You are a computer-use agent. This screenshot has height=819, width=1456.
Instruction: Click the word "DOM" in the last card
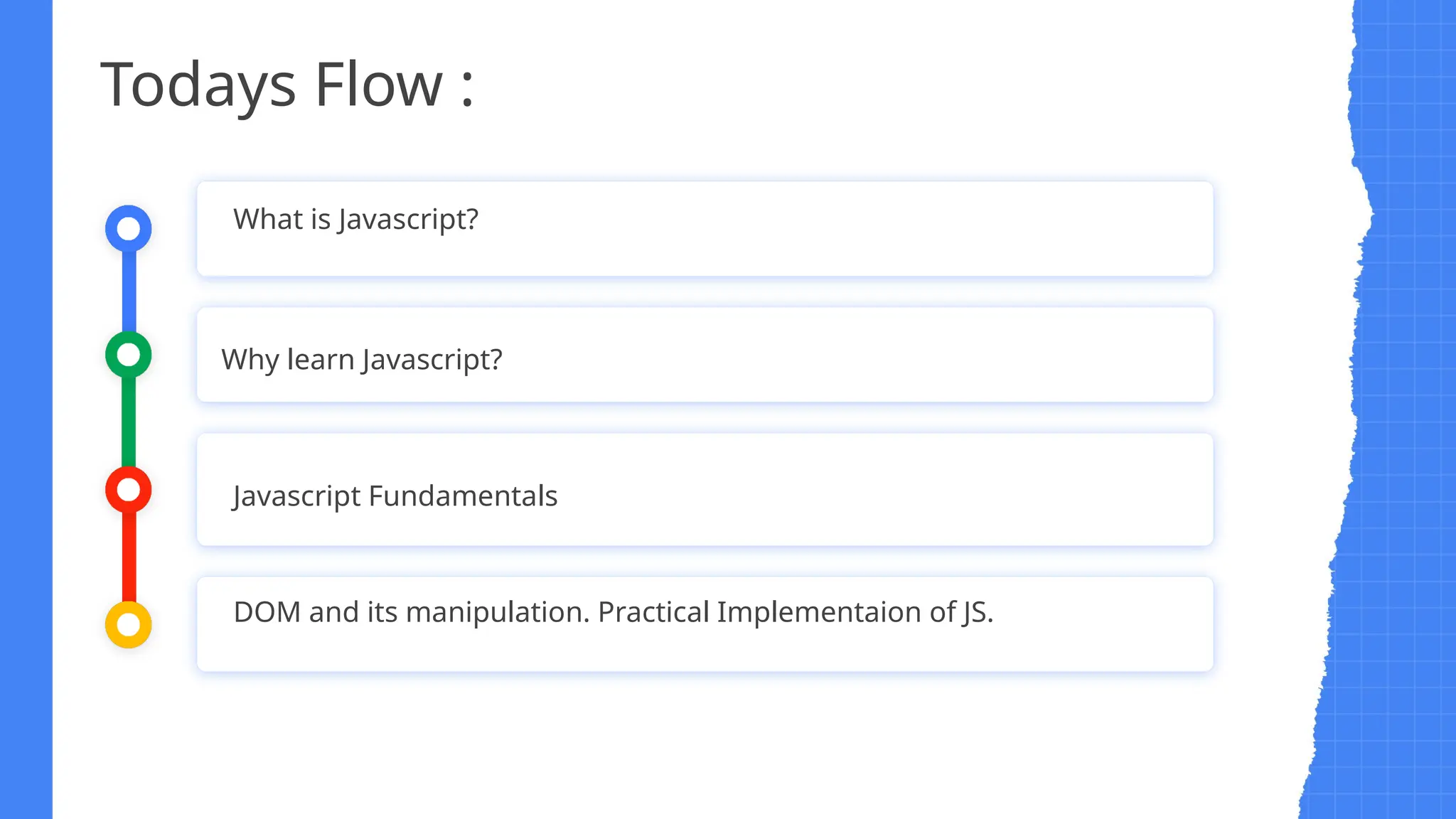[267, 612]
